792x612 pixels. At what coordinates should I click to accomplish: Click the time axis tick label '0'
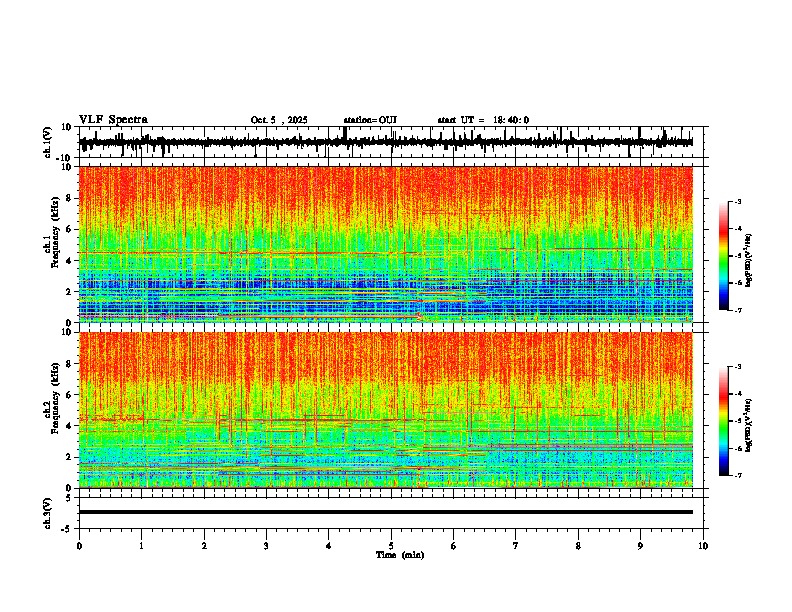click(79, 546)
